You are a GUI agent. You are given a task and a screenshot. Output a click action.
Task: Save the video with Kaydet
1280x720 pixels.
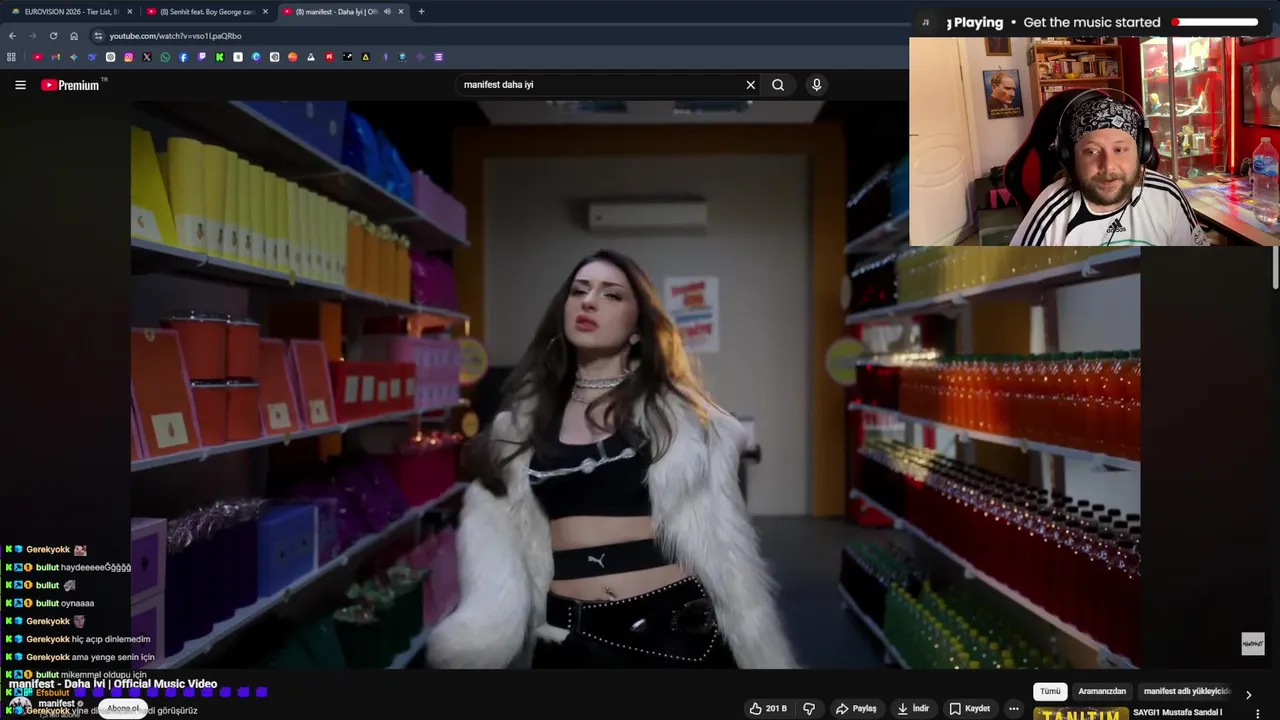point(970,708)
